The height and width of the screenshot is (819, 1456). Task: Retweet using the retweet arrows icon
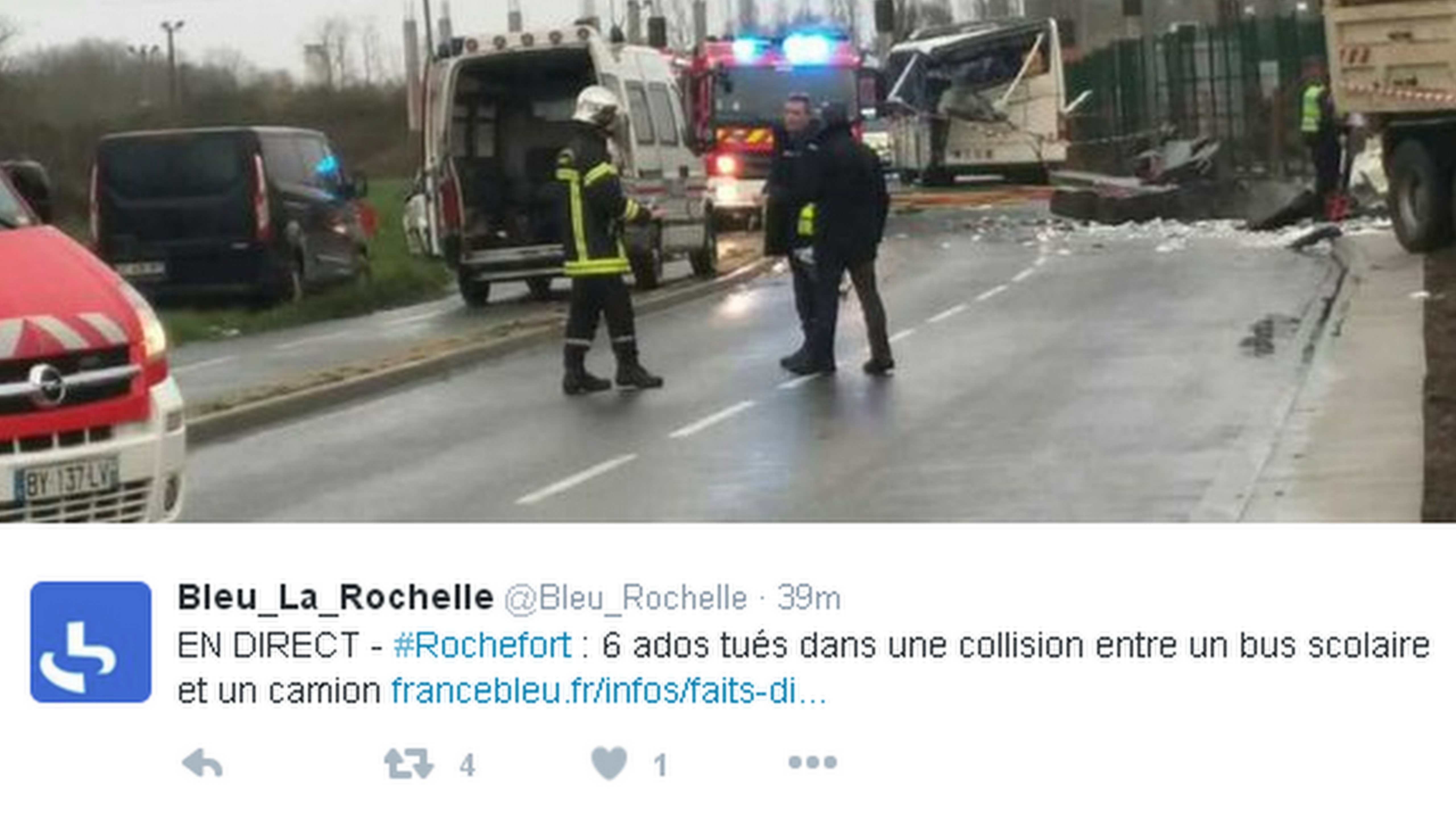click(409, 764)
